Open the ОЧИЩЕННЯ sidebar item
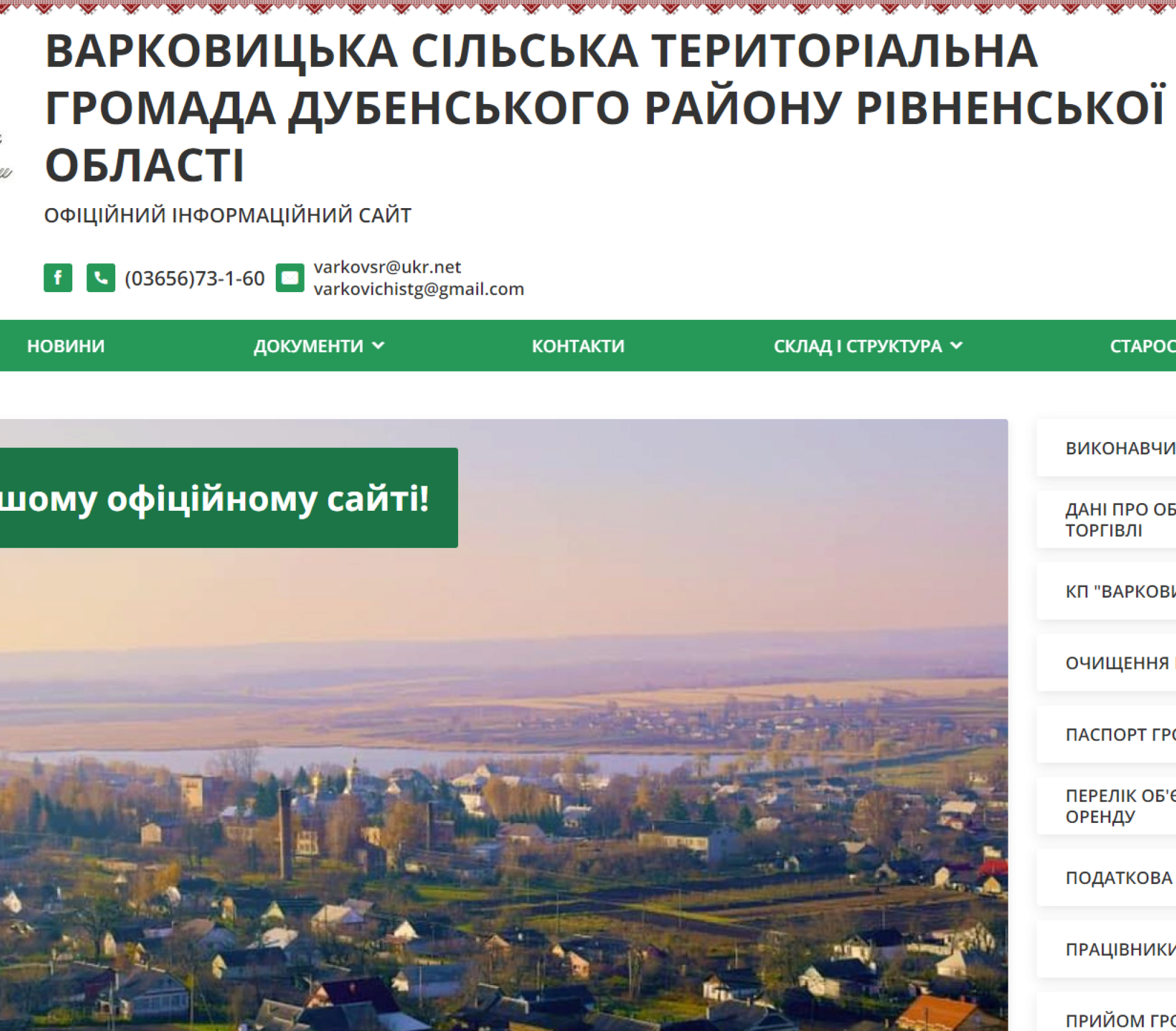Viewport: 1176px width, 1031px height. point(1117,663)
